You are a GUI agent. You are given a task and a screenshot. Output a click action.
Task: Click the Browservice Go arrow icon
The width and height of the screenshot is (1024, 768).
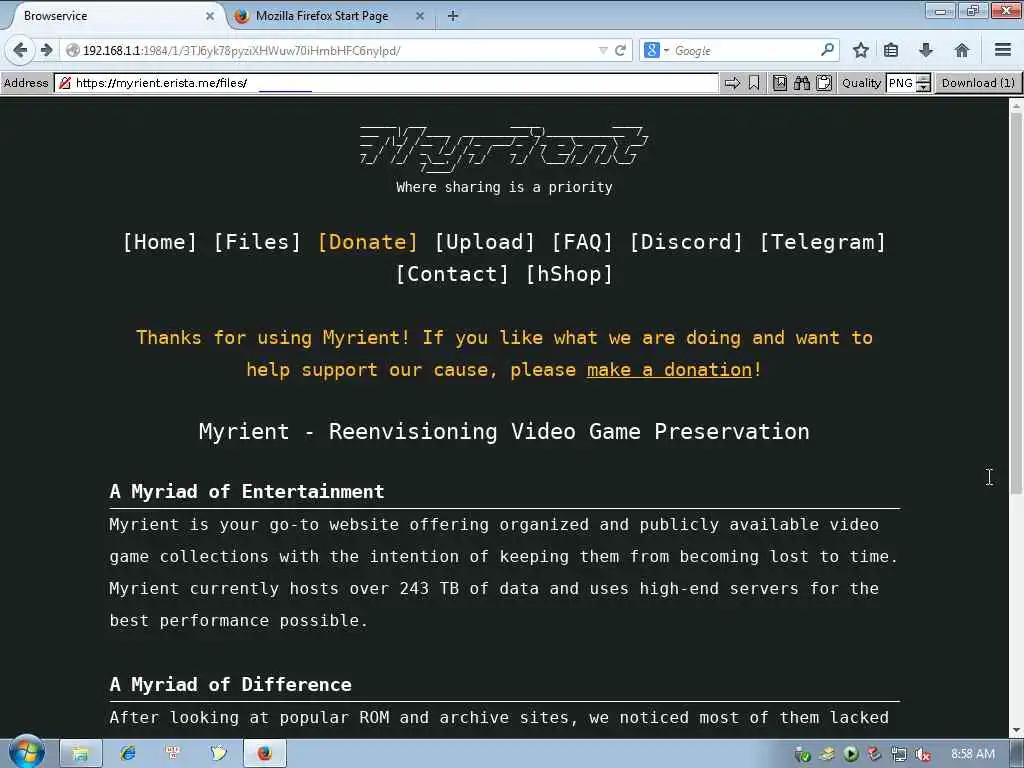tap(733, 83)
